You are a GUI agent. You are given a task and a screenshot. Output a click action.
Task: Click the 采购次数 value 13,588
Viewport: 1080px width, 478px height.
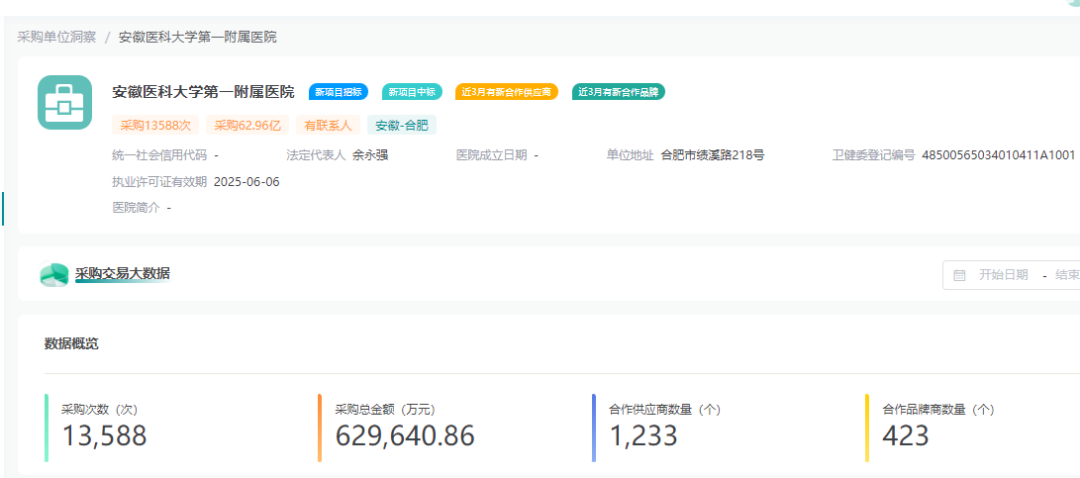pyautogui.click(x=104, y=436)
